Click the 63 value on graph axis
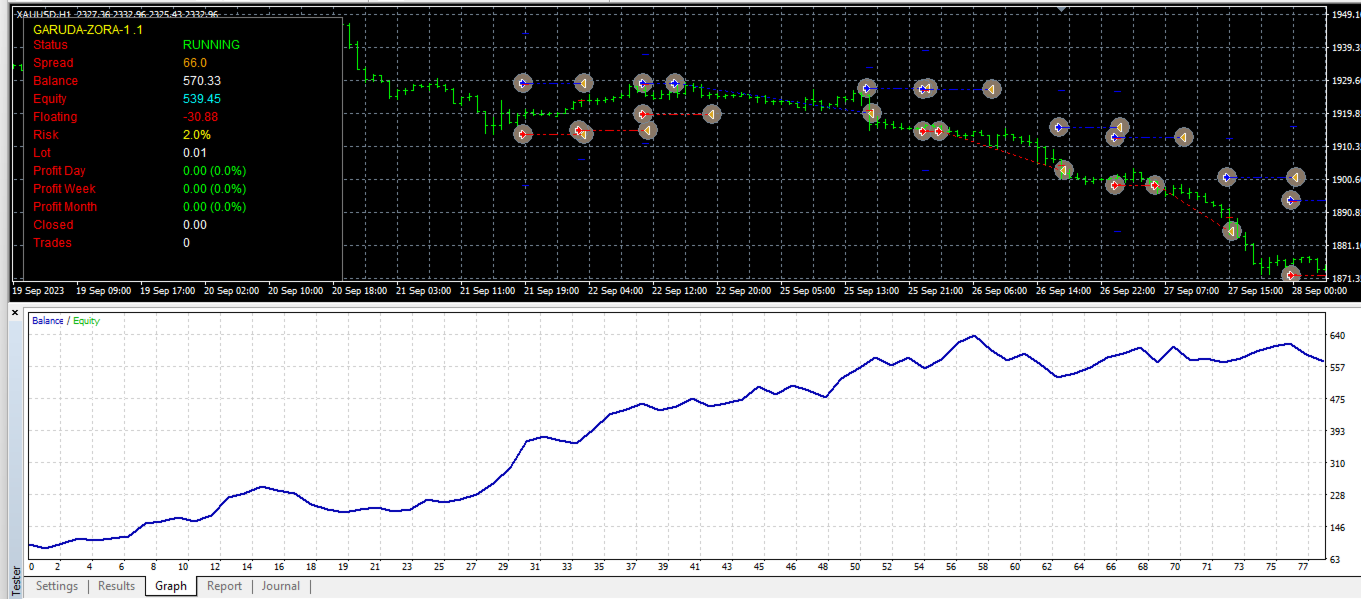Image resolution: width=1361 pixels, height=599 pixels. [1337, 560]
